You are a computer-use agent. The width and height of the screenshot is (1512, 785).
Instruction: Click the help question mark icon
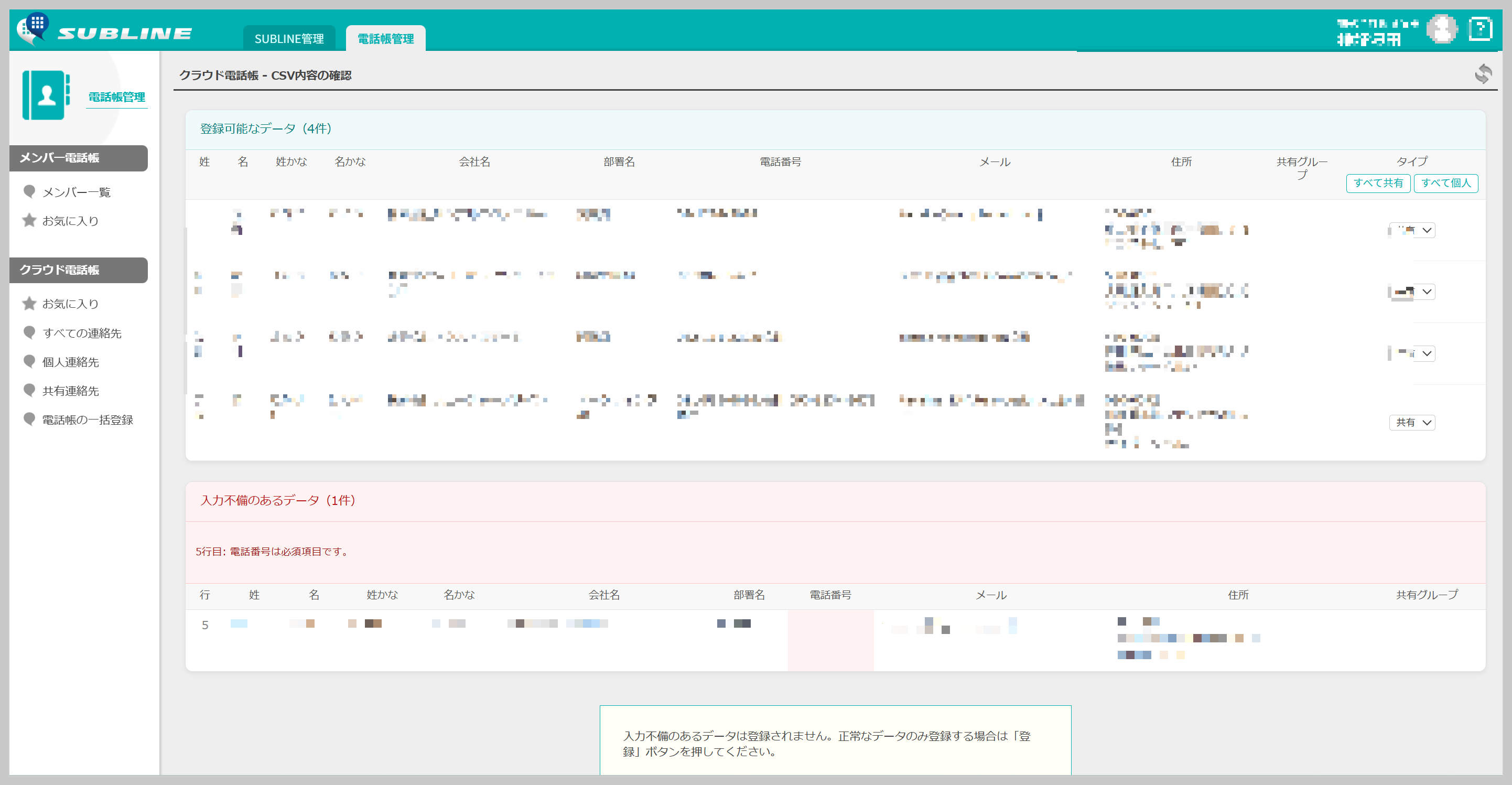pyautogui.click(x=1479, y=29)
